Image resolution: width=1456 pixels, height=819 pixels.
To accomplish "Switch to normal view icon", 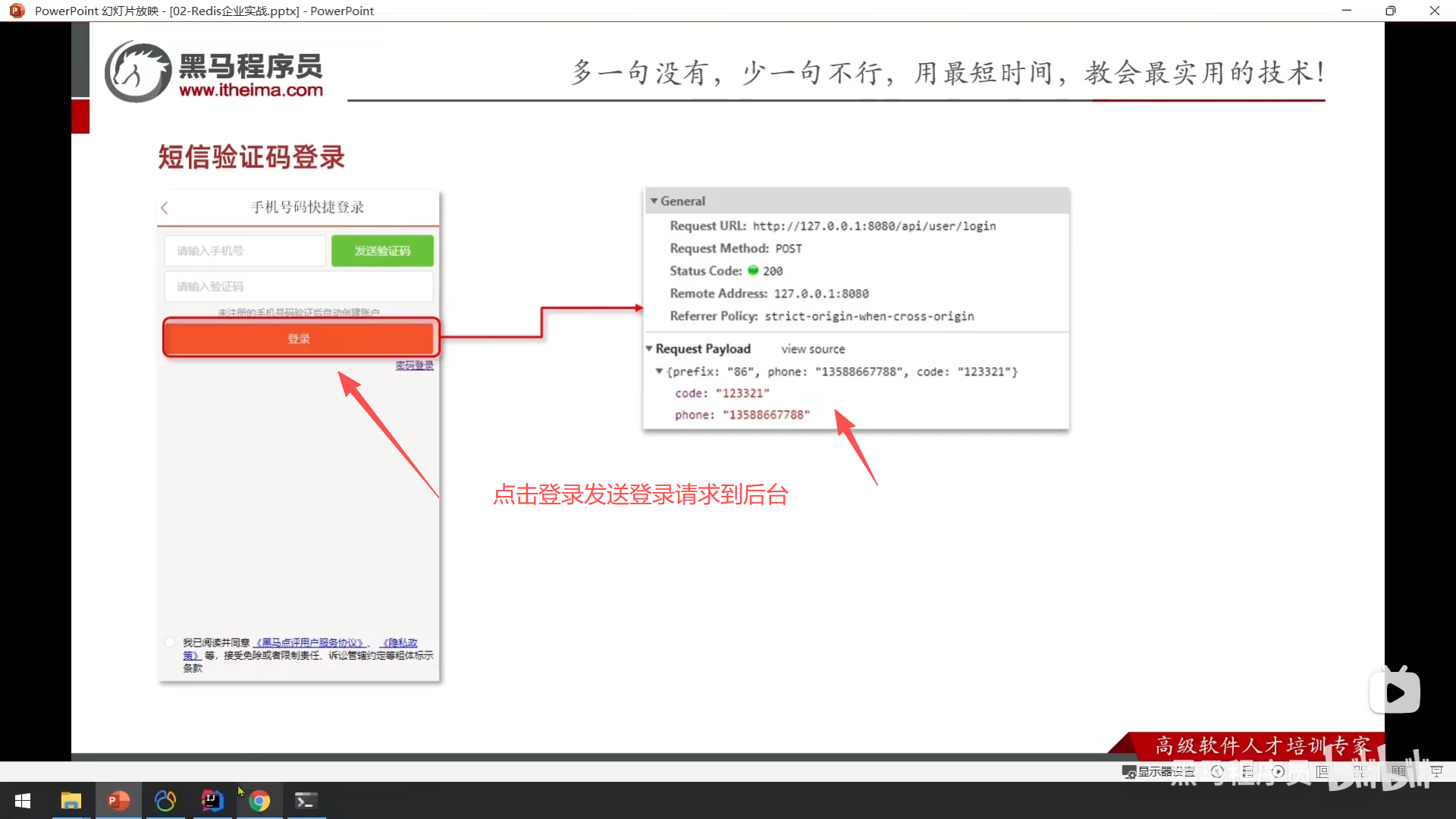I will (x=1323, y=771).
